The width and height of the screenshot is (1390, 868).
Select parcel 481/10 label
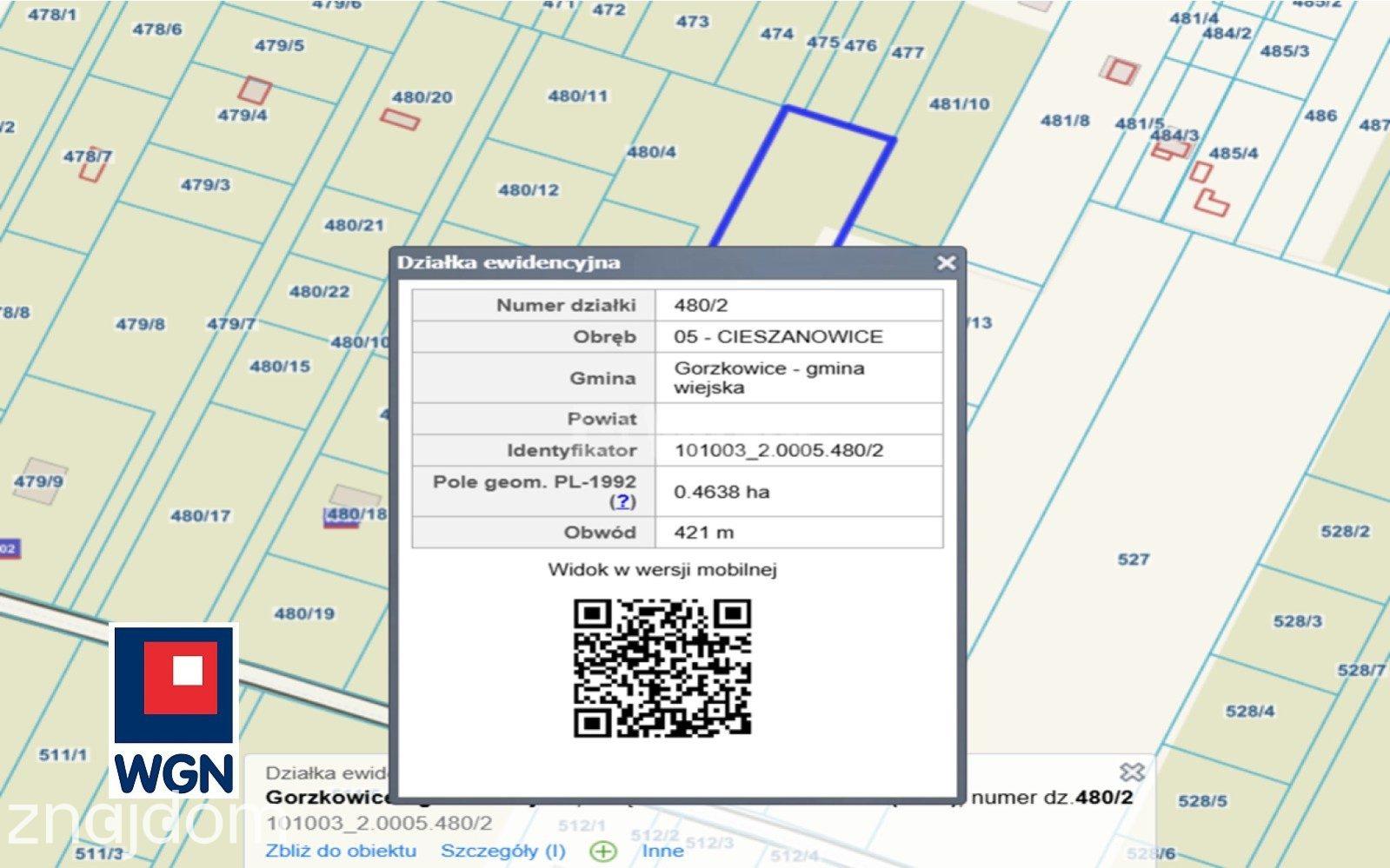tap(960, 104)
